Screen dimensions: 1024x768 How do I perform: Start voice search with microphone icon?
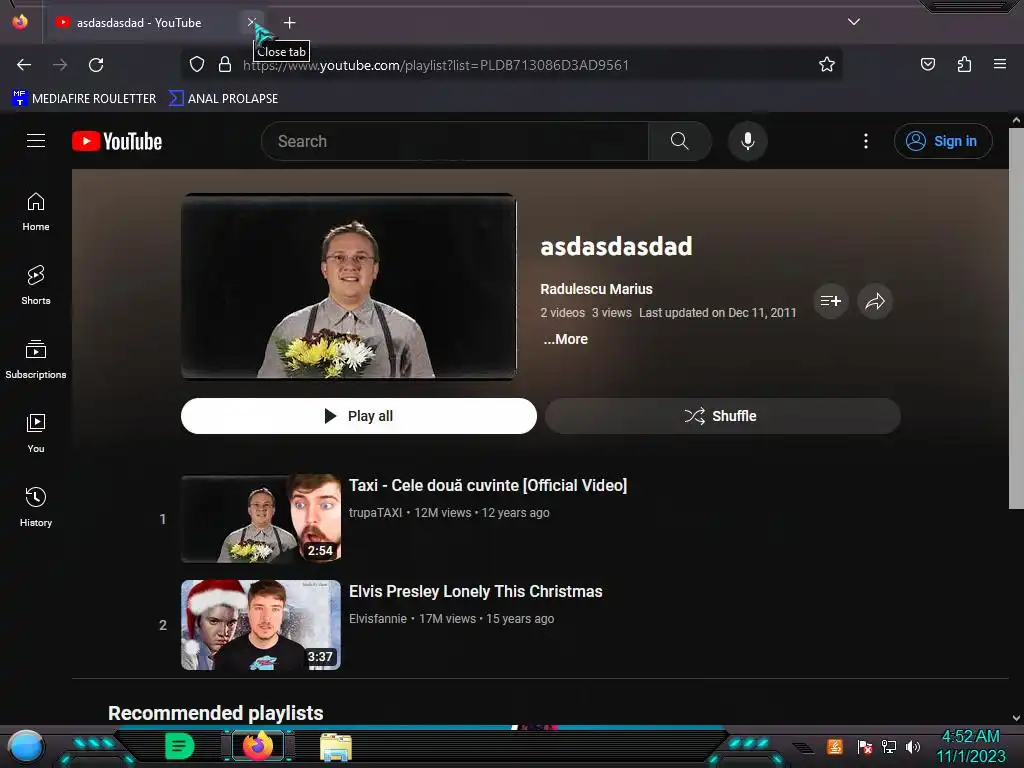[748, 141]
